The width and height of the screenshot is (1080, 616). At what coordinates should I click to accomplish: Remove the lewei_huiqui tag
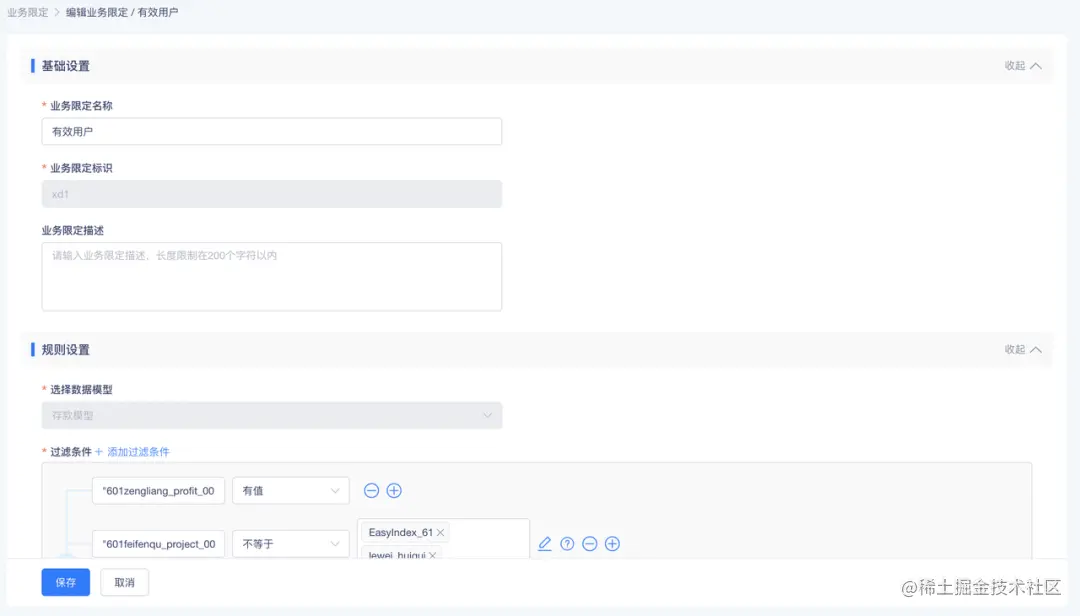pos(433,555)
